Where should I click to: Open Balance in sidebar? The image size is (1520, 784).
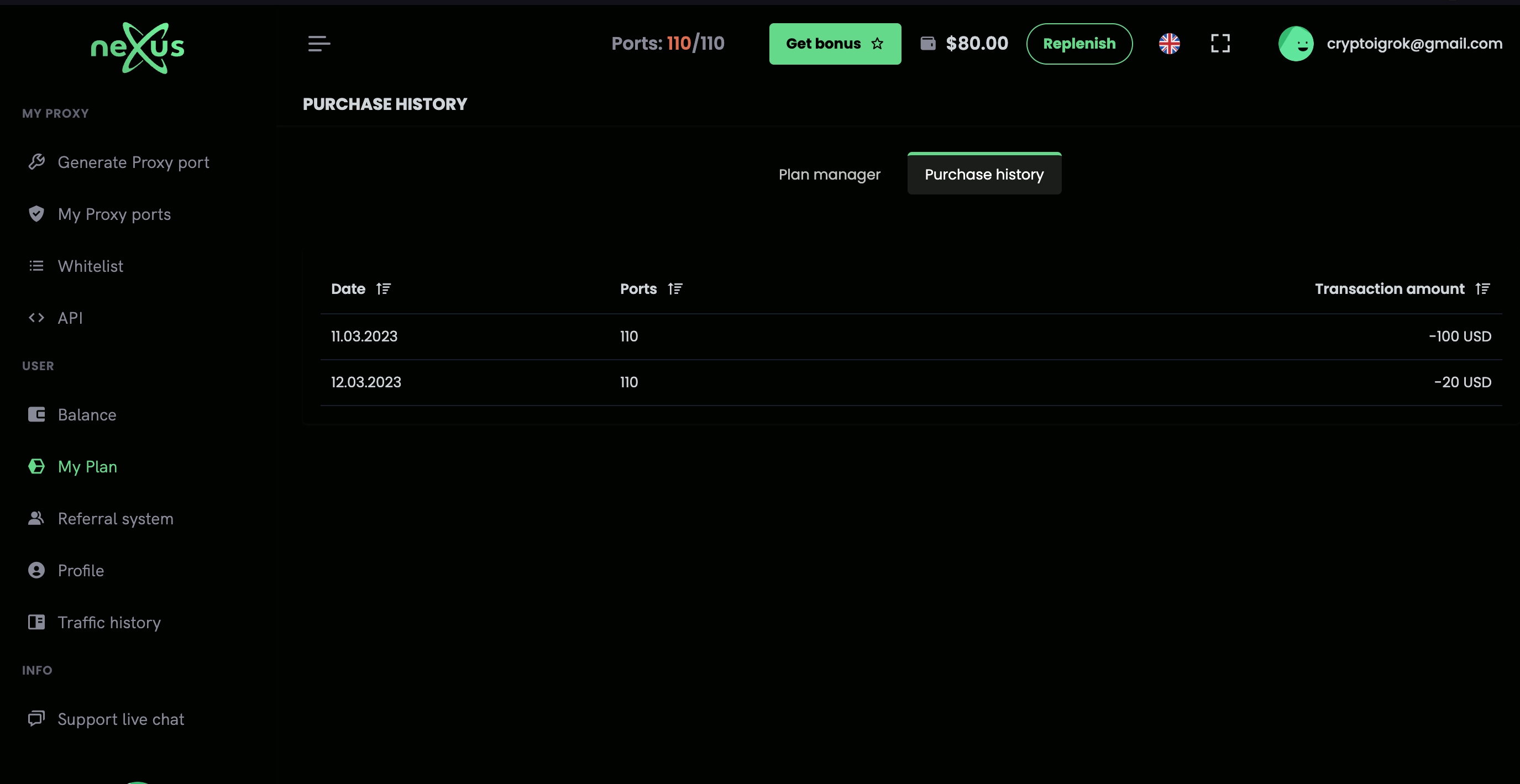87,415
